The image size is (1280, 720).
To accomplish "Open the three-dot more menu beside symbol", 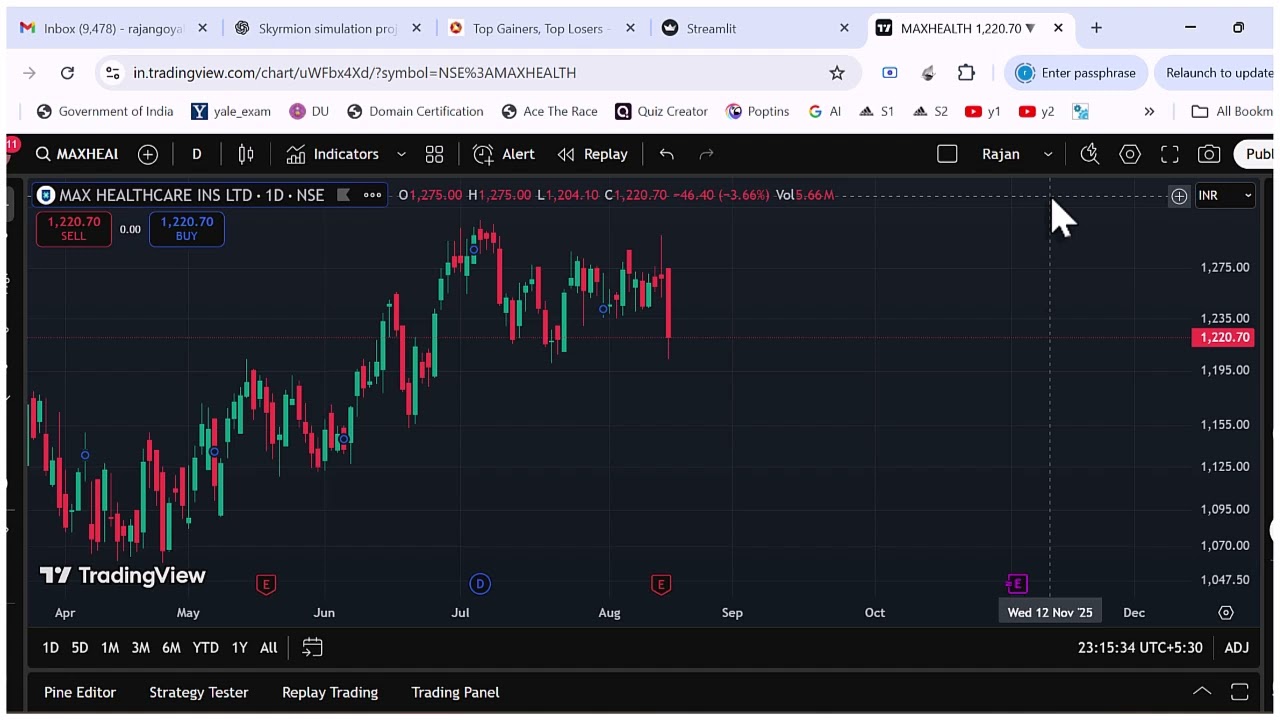I will [x=372, y=195].
